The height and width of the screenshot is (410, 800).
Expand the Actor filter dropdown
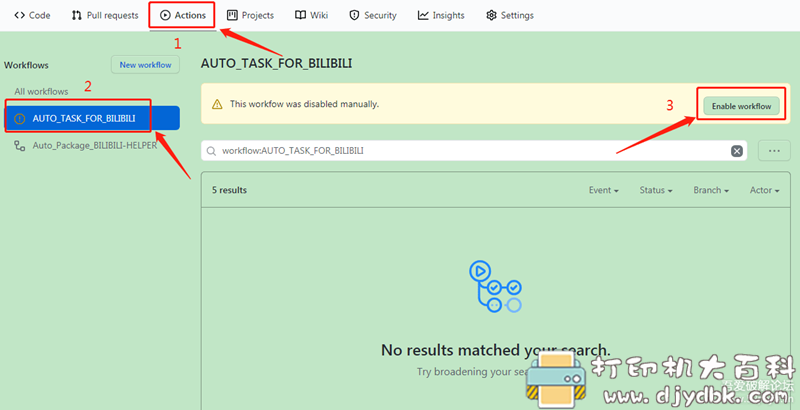[x=764, y=190]
